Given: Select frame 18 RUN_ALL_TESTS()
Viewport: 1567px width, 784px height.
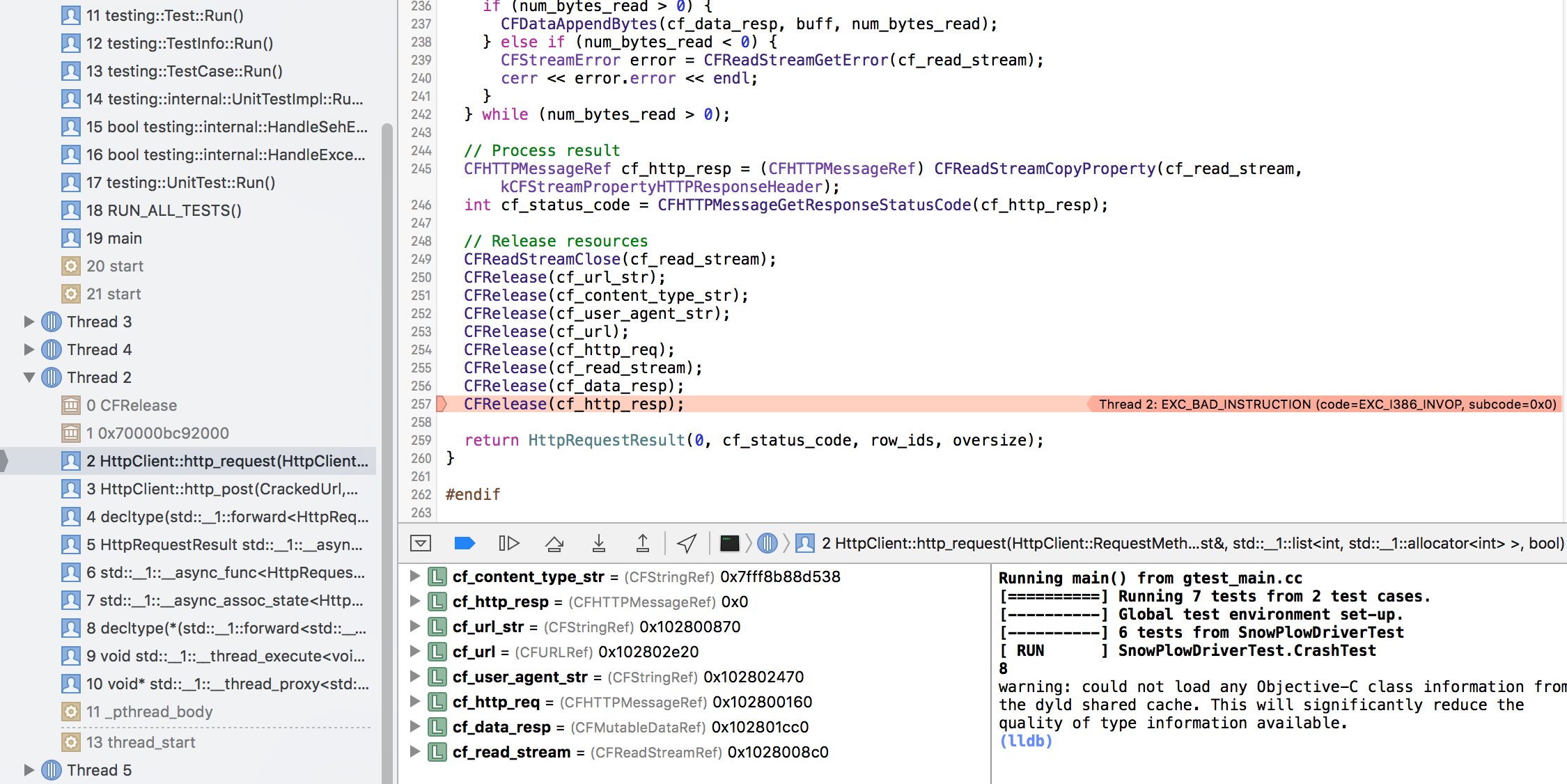Looking at the screenshot, I should [x=160, y=210].
